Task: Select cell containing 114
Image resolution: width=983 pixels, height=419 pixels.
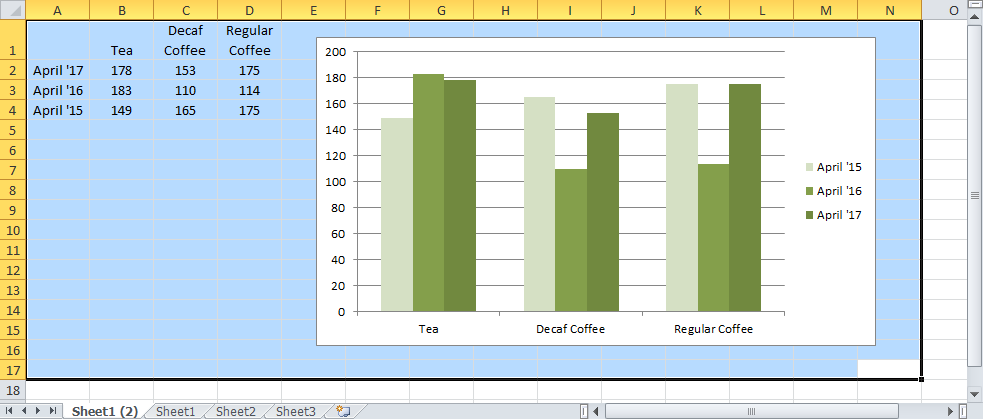Action: 250,90
